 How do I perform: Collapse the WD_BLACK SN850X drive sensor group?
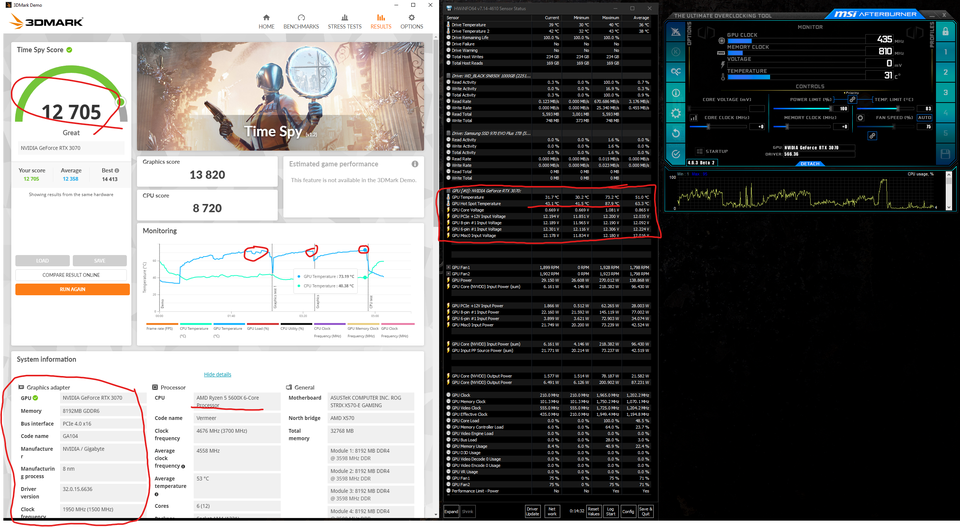tap(449, 75)
